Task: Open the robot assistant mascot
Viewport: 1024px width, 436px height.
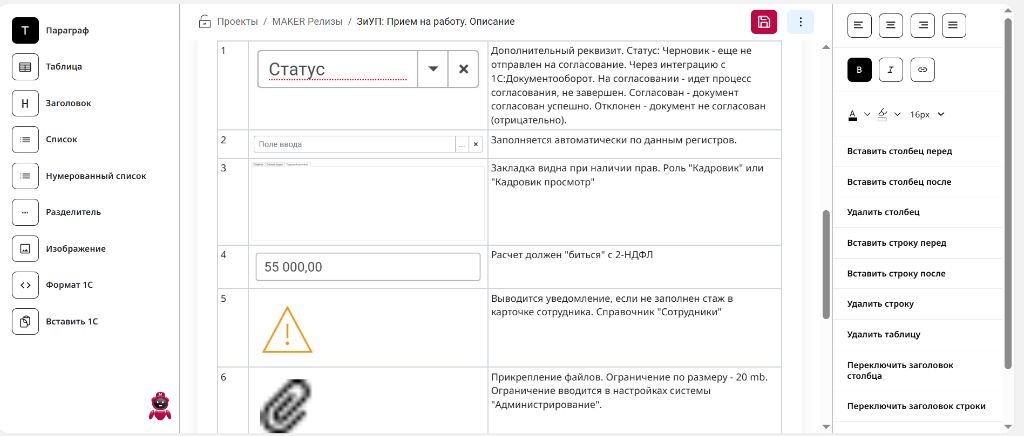Action: point(159,405)
